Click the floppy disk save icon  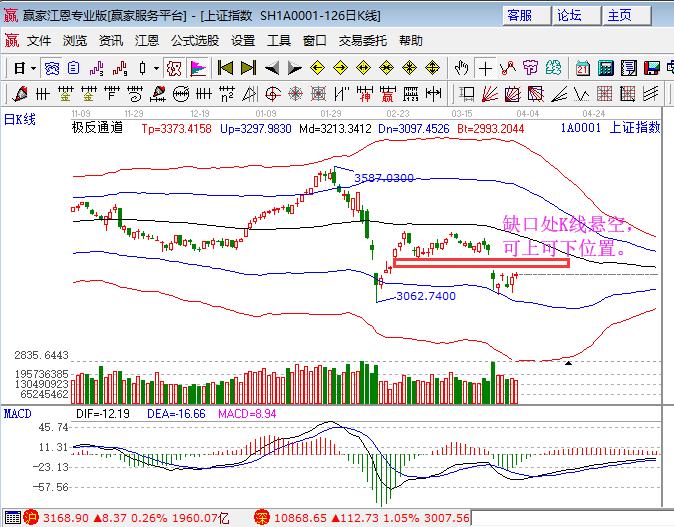[x=652, y=68]
